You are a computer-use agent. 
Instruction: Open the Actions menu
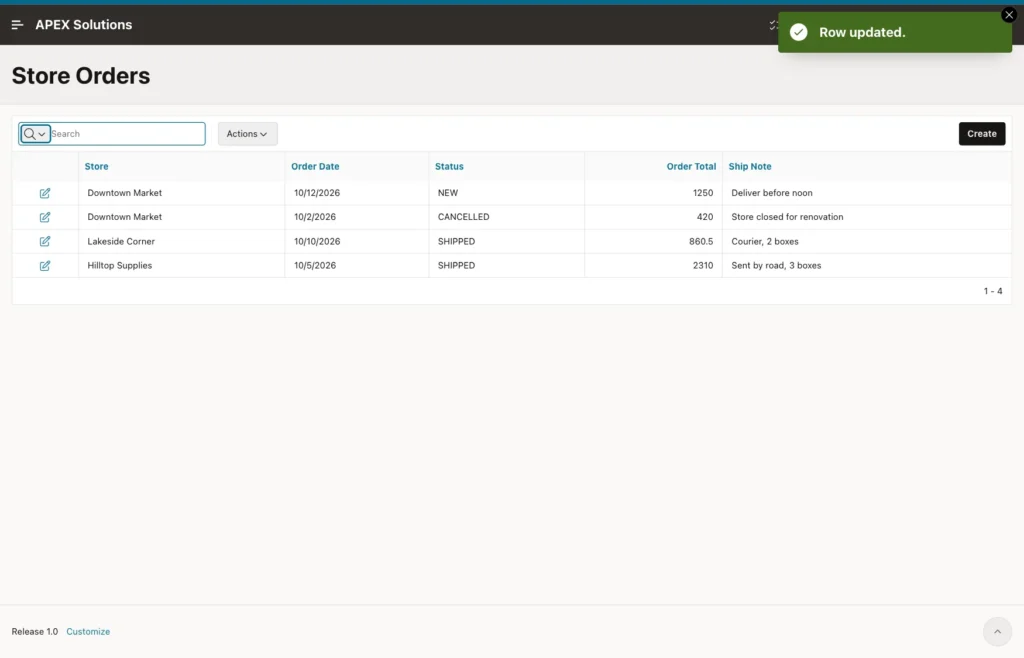coord(248,134)
